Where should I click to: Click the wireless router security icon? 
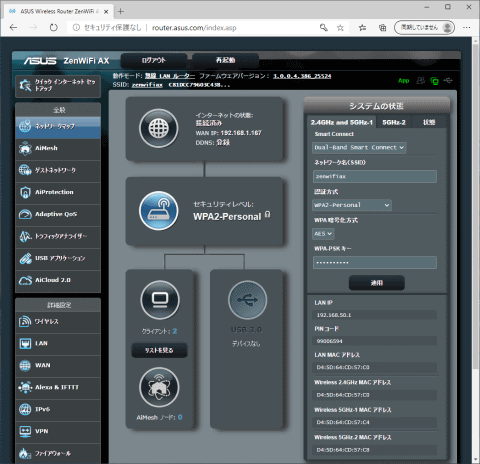(159, 211)
